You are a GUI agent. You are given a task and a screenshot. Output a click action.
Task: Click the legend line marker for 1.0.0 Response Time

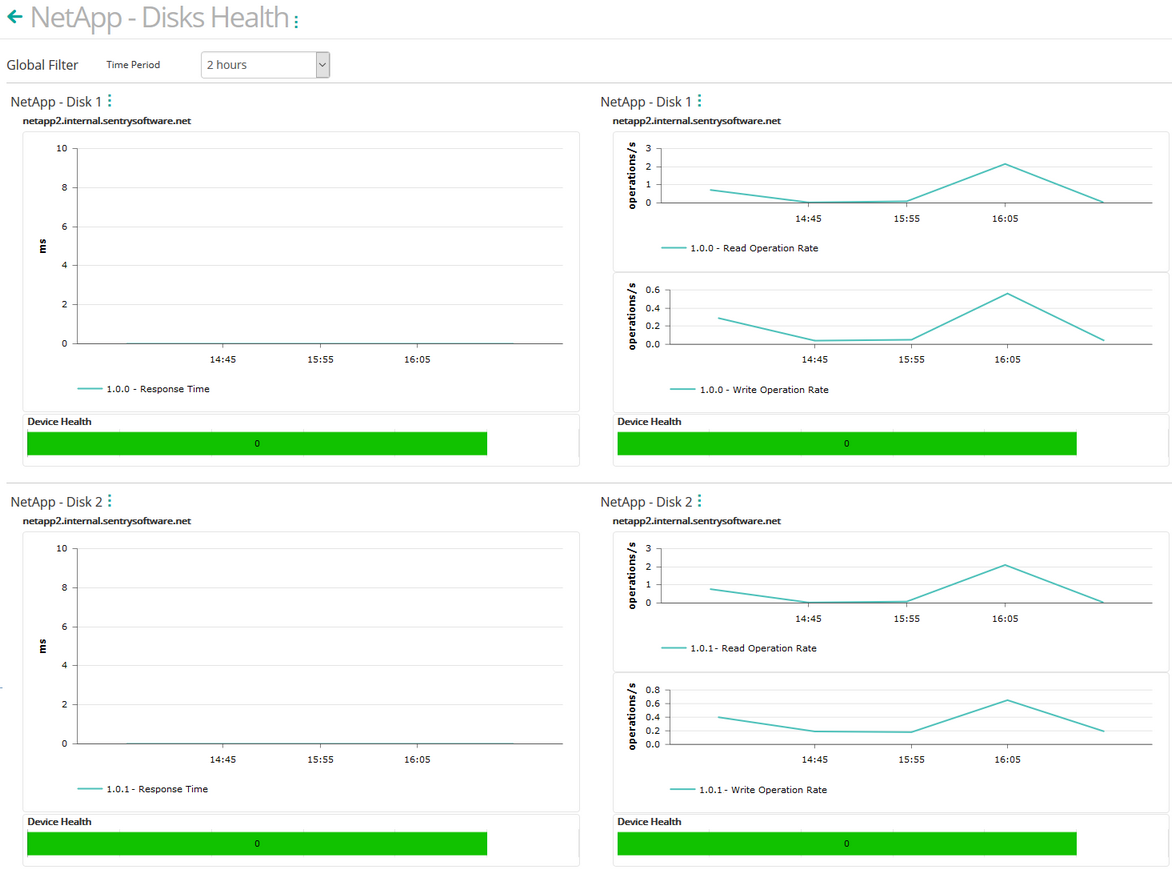[91, 388]
